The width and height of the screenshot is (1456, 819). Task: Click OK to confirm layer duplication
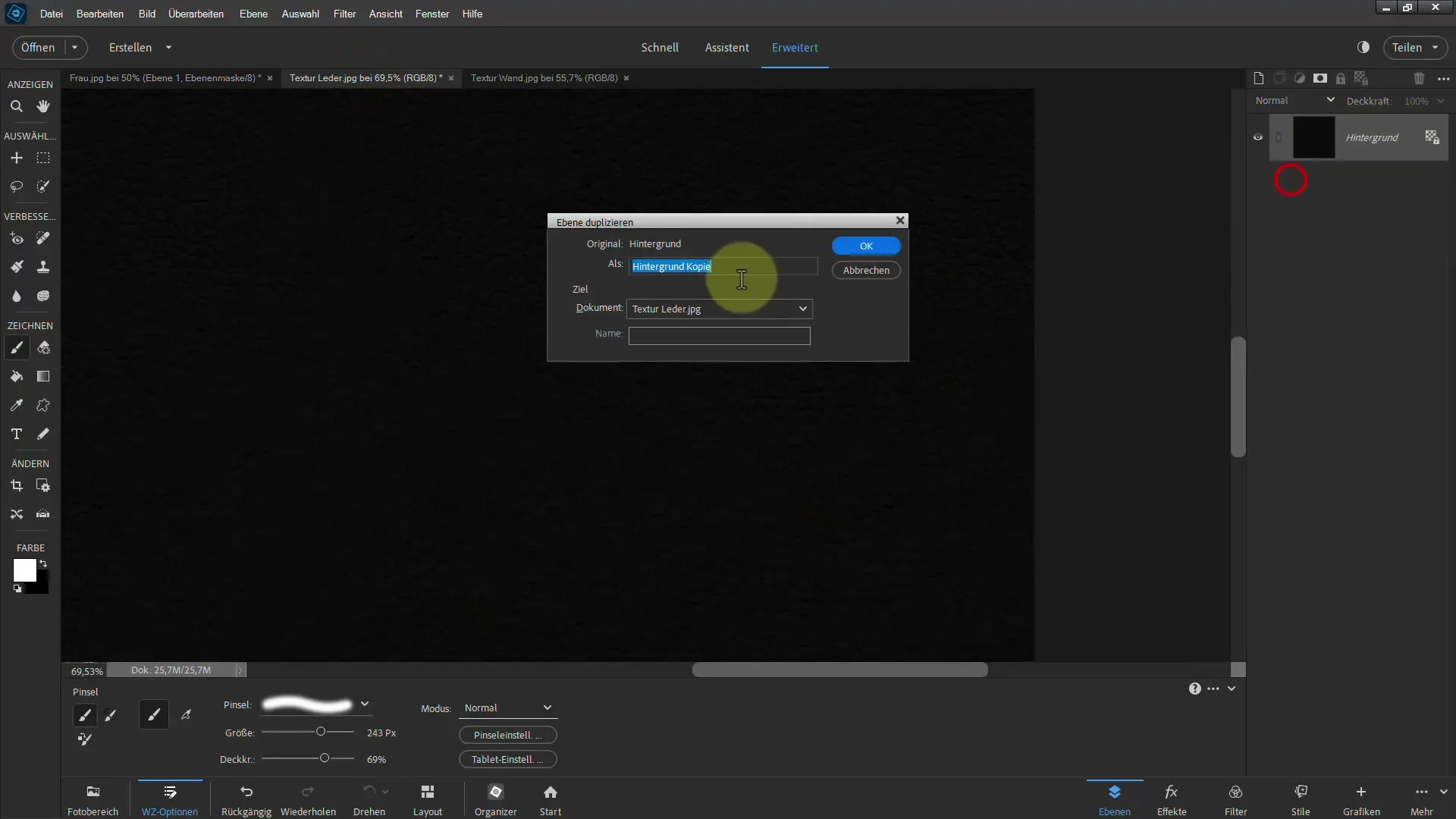pos(866,246)
